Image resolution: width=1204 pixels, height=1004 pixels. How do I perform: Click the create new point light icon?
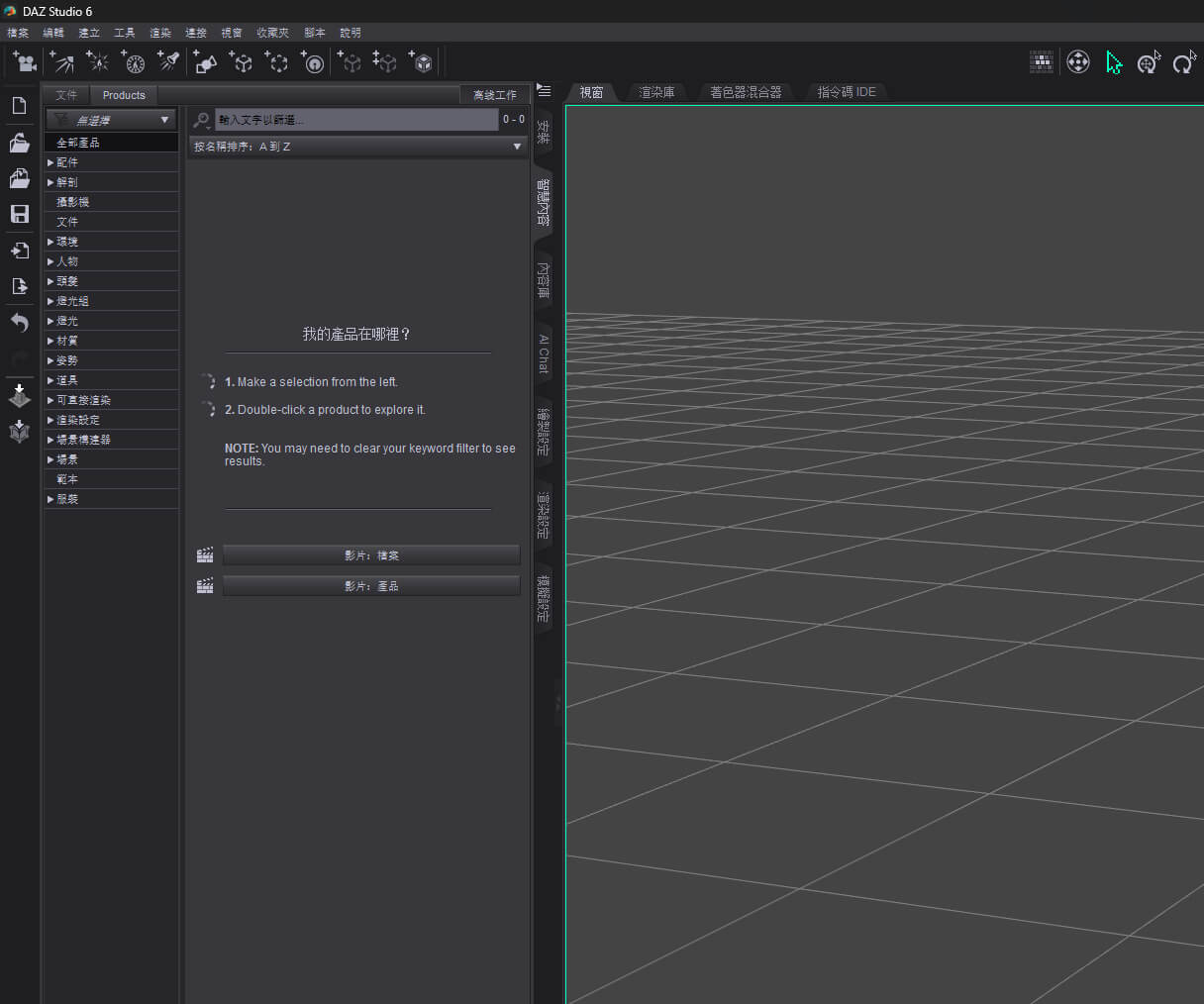(97, 62)
